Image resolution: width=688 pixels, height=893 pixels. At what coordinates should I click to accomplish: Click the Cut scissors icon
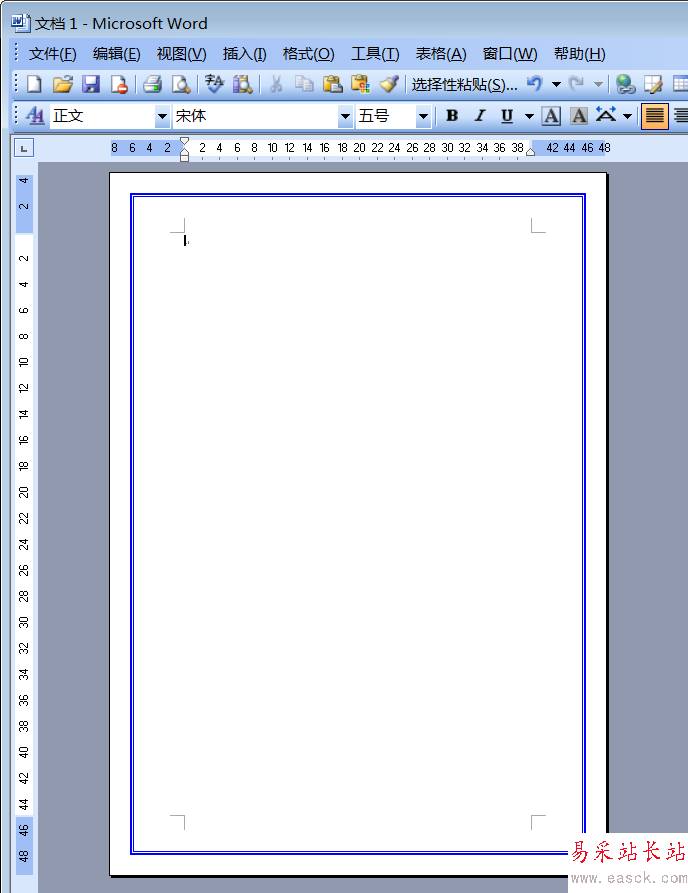coord(276,84)
